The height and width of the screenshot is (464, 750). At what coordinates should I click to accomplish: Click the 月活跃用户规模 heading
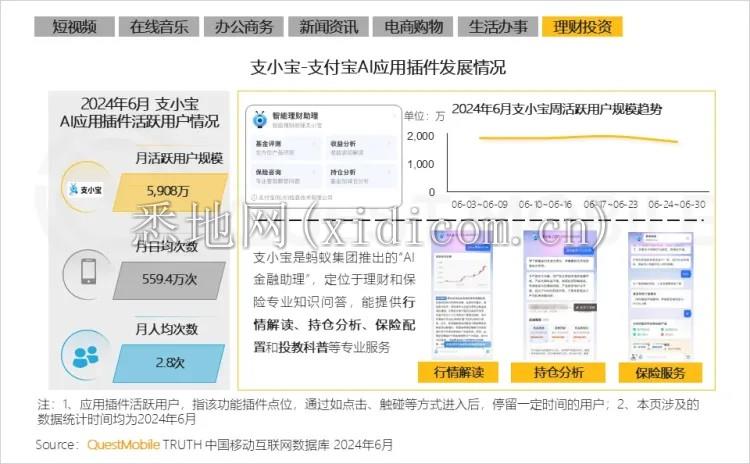[x=179, y=158]
